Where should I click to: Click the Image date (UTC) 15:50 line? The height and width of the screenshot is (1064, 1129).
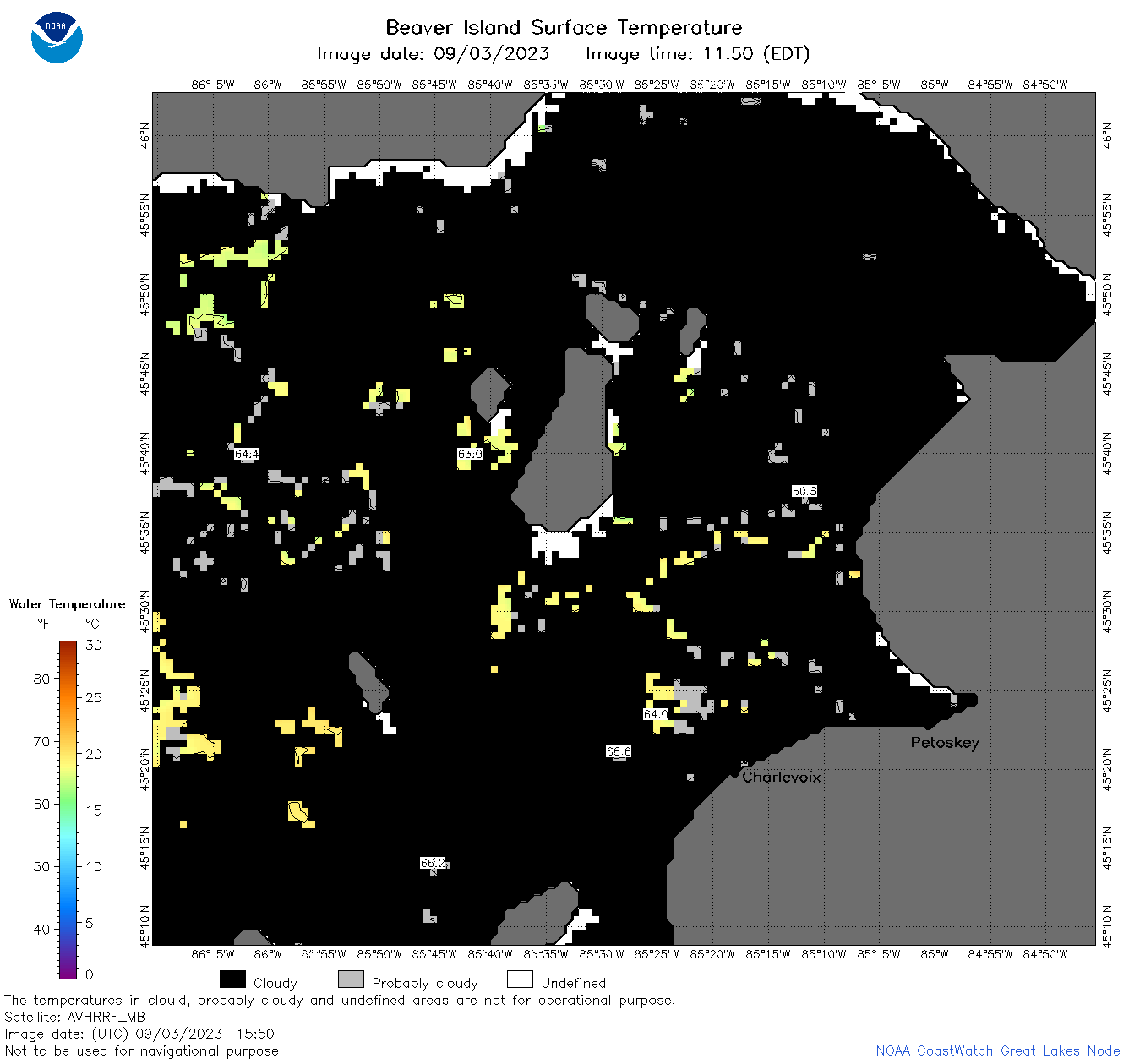[x=139, y=1034]
